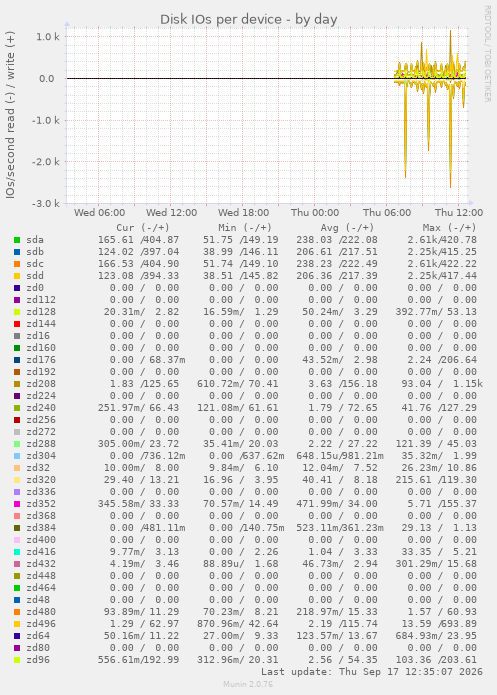
Task: Click the 'zd288' device label
Action: point(41,443)
